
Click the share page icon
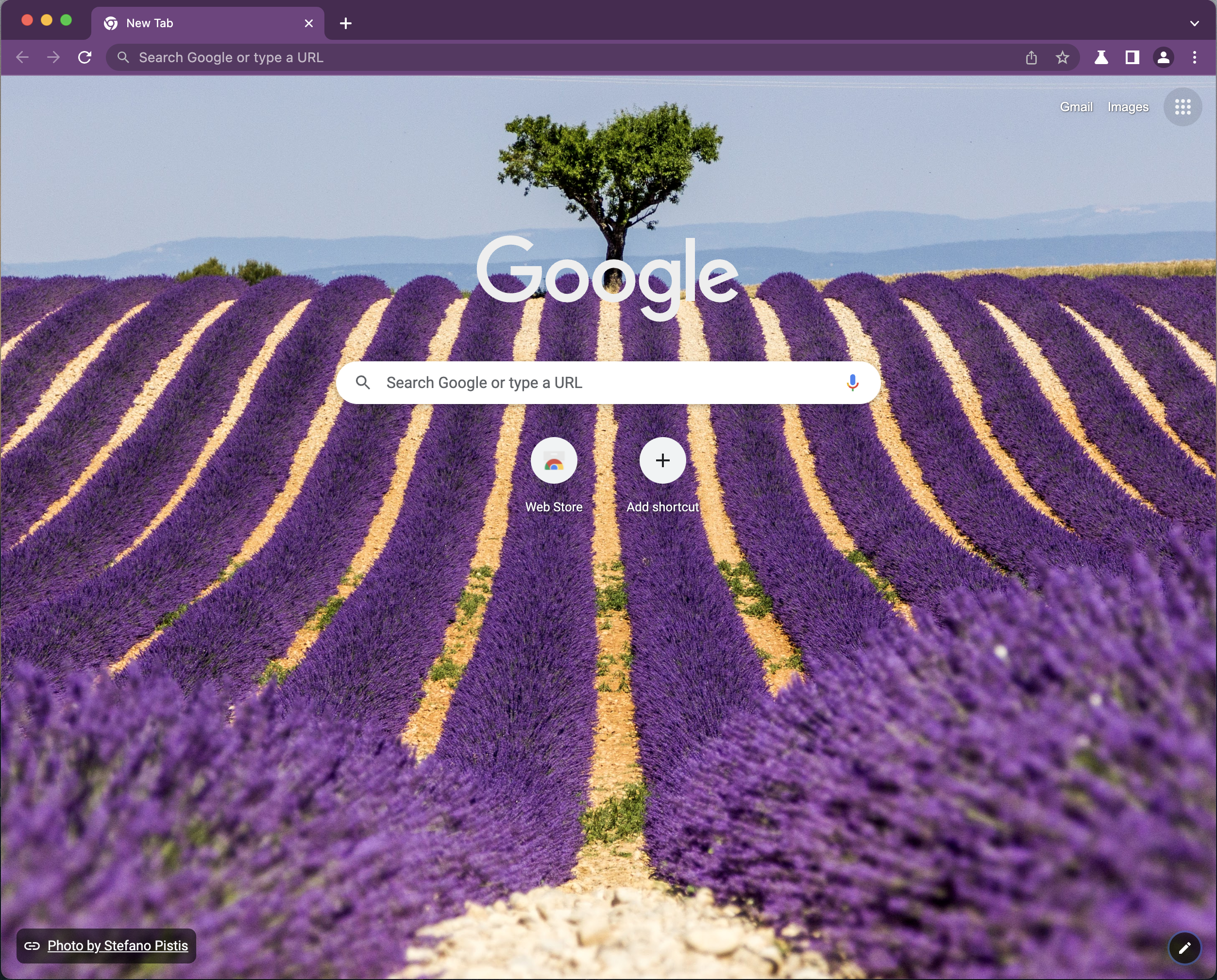point(1031,58)
